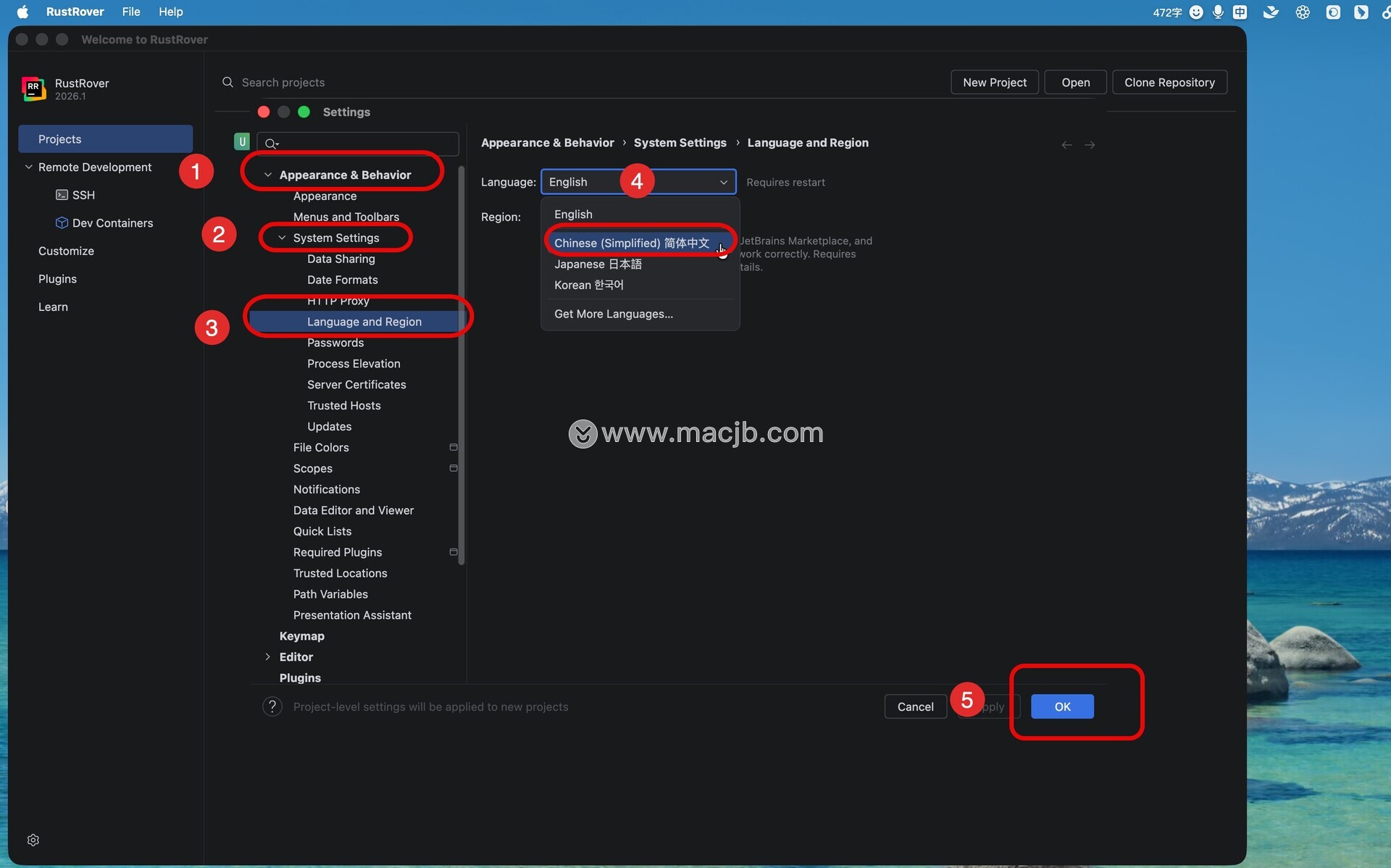Click the forward navigation arrow in Settings

click(x=1089, y=145)
